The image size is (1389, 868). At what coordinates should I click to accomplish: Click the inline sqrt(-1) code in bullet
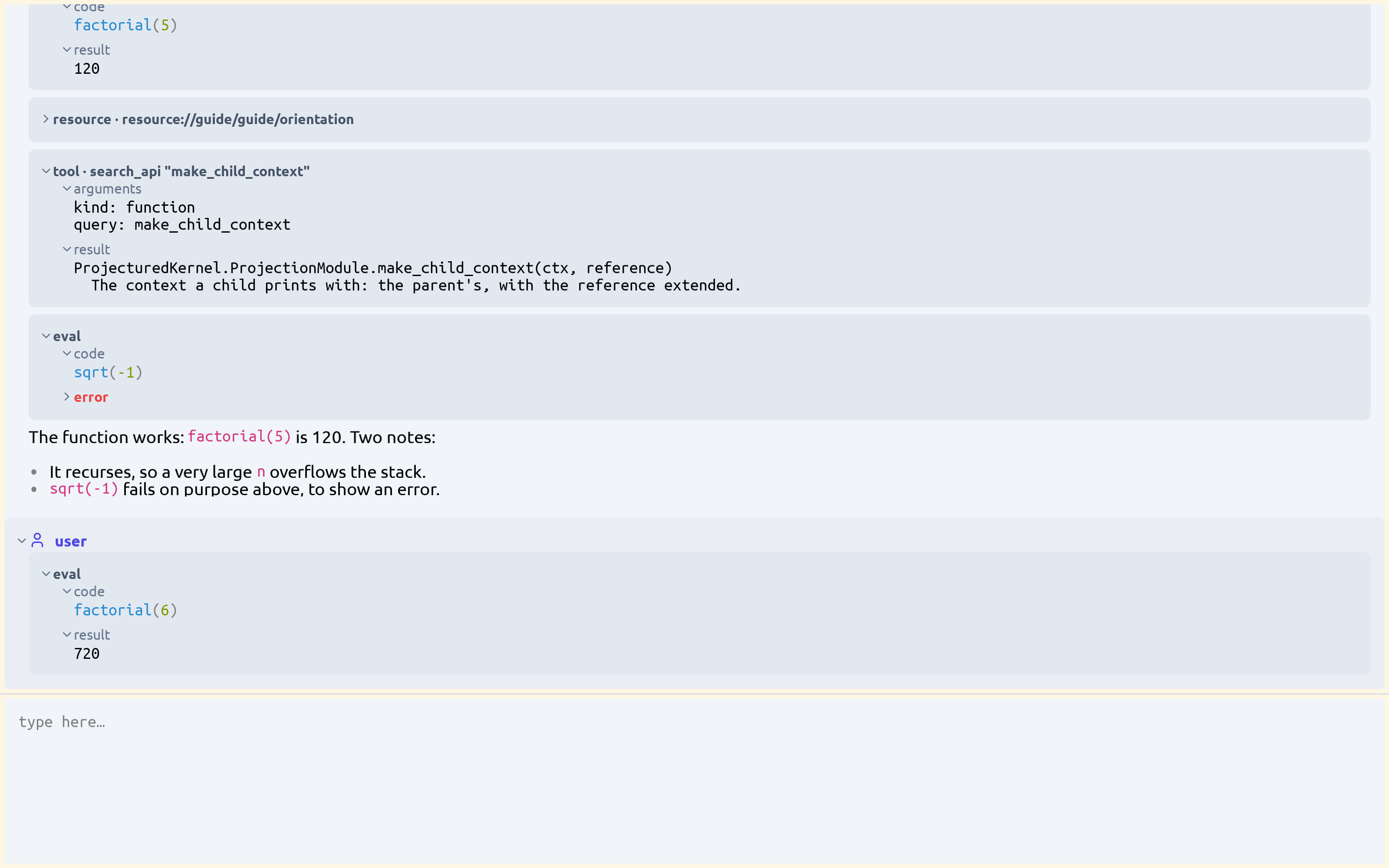click(x=84, y=489)
